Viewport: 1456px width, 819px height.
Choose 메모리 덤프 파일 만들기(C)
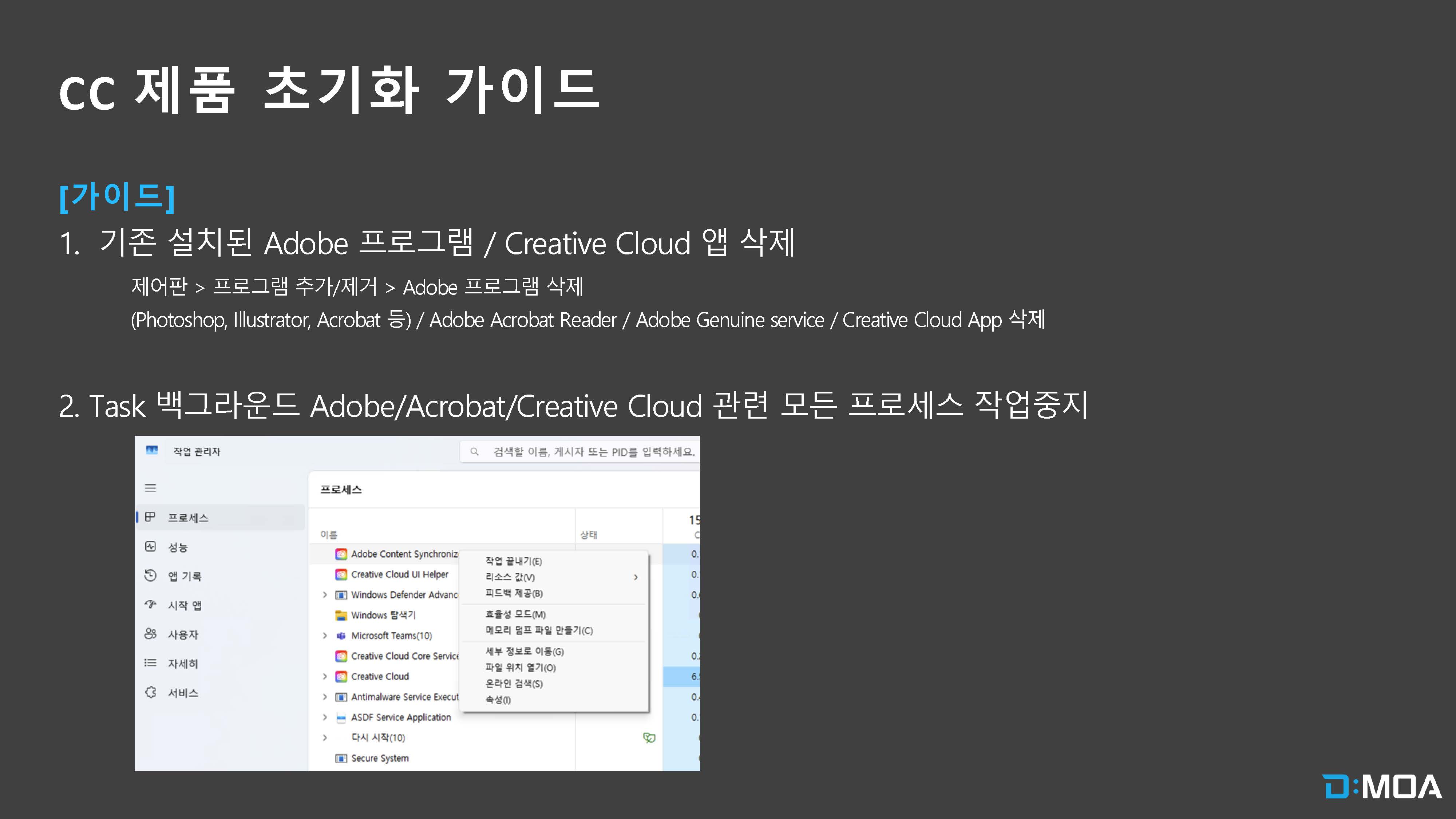pyautogui.click(x=554, y=630)
